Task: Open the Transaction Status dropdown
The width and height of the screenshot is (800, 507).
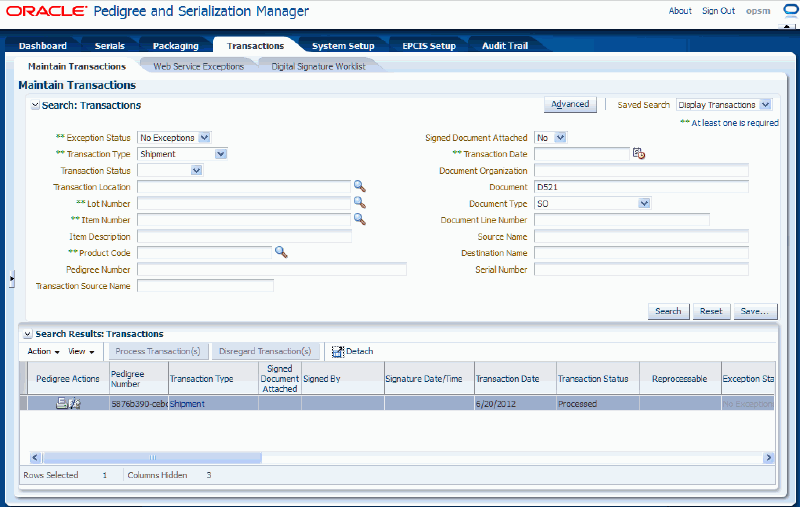Action: (x=196, y=170)
